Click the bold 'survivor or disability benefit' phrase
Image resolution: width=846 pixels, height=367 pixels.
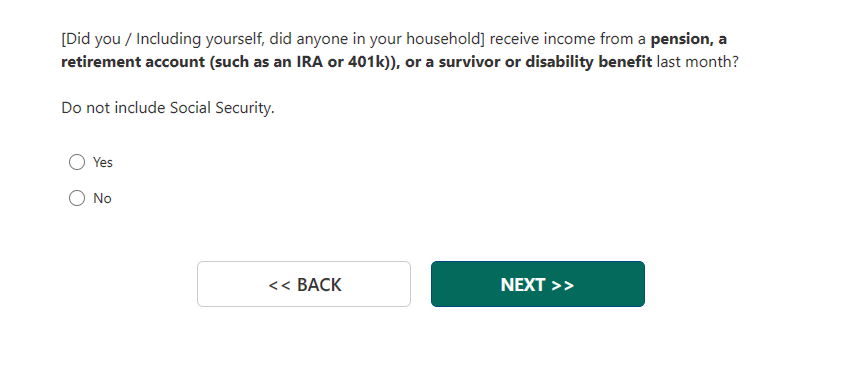click(545, 62)
